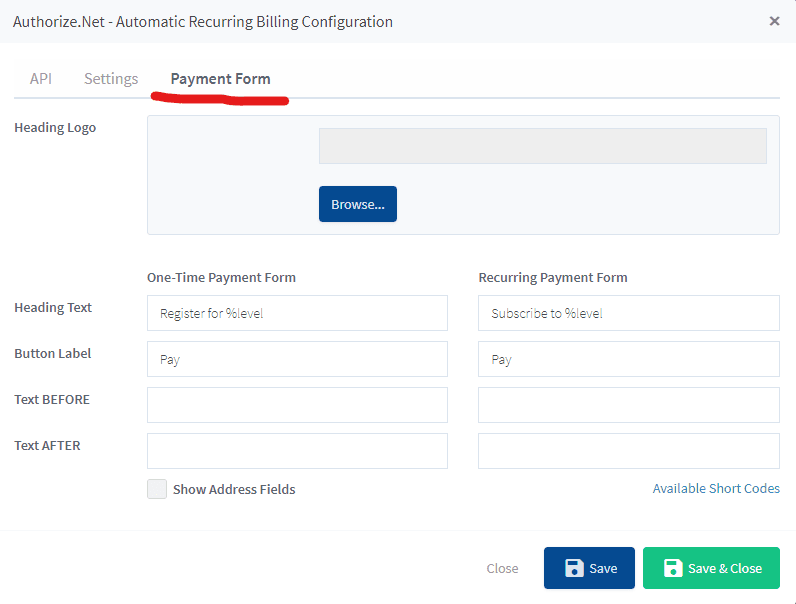The width and height of the screenshot is (796, 604).
Task: Click the Text AFTER label
Action: (x=47, y=446)
